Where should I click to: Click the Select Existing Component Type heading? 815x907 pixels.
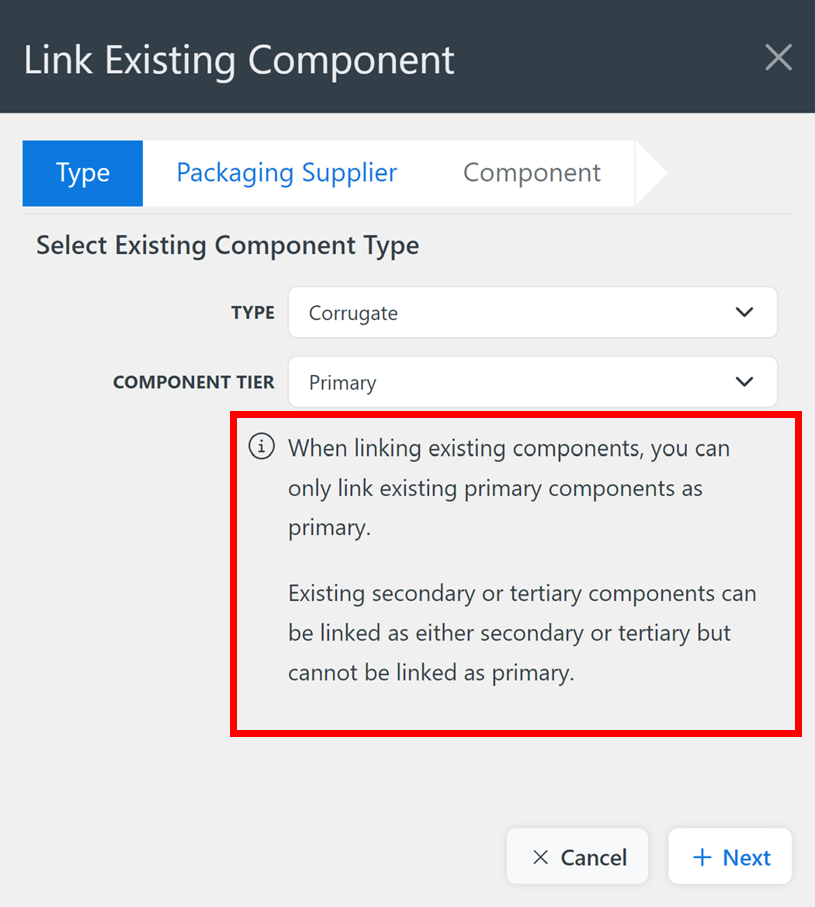pyautogui.click(x=227, y=245)
